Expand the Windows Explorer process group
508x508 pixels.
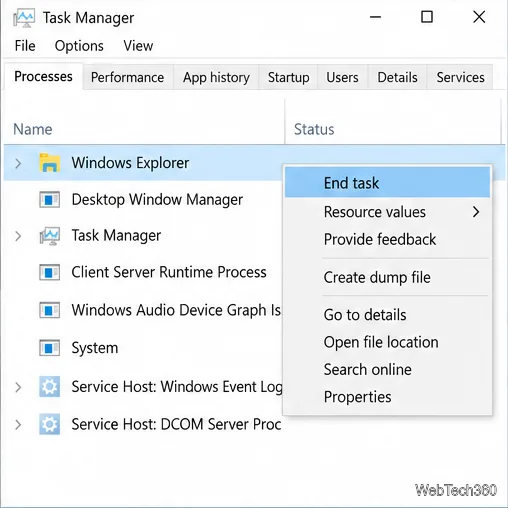pos(18,163)
